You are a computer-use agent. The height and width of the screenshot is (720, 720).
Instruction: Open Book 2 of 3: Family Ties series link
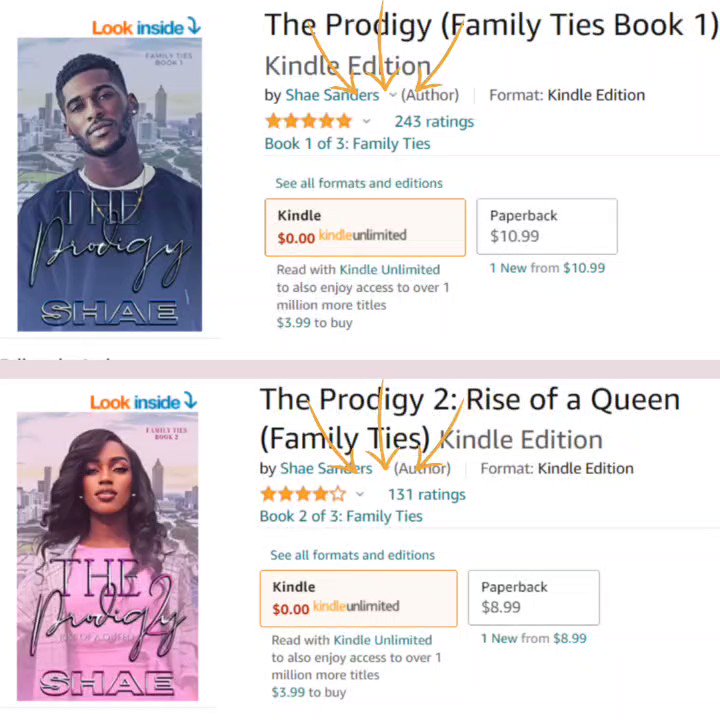click(341, 516)
